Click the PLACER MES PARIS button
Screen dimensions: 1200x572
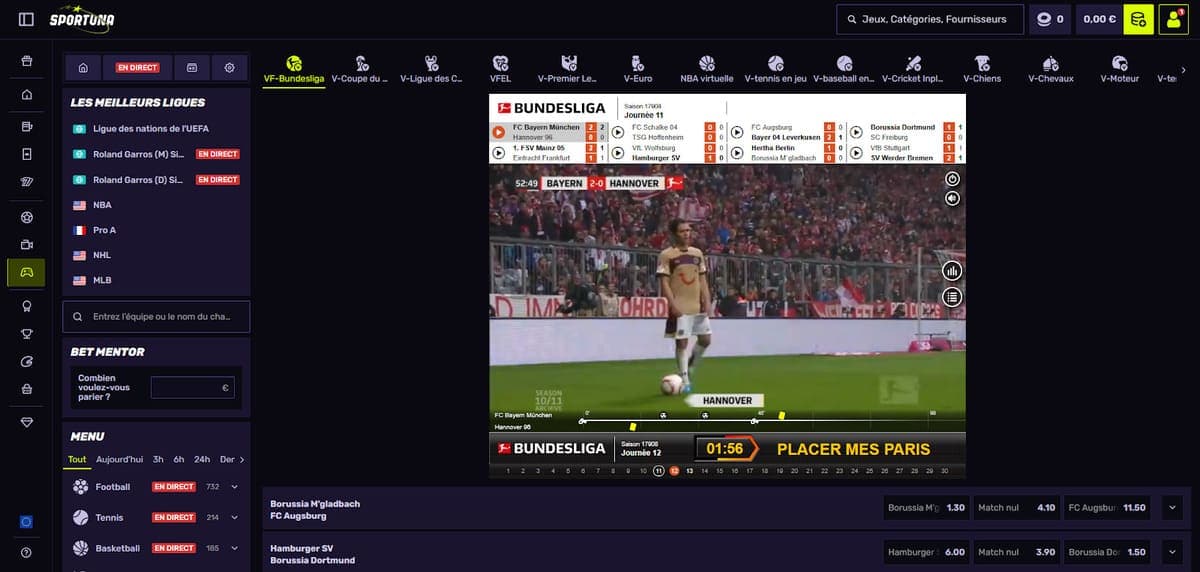[x=853, y=449]
